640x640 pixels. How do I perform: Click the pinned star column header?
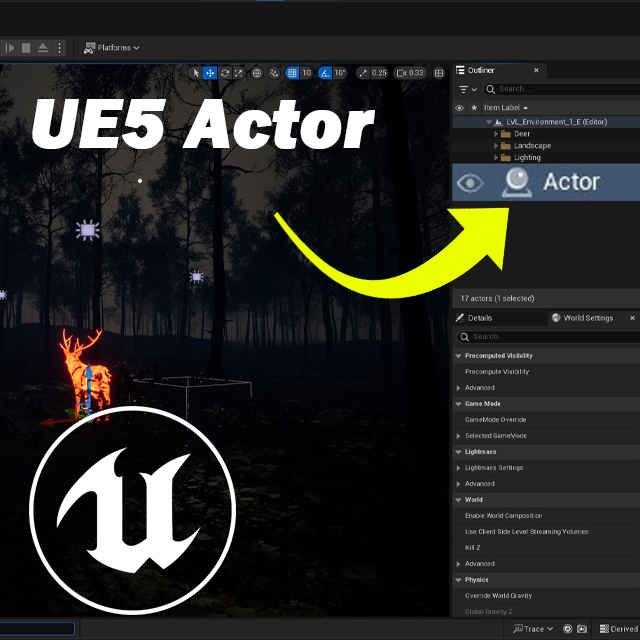(x=474, y=108)
